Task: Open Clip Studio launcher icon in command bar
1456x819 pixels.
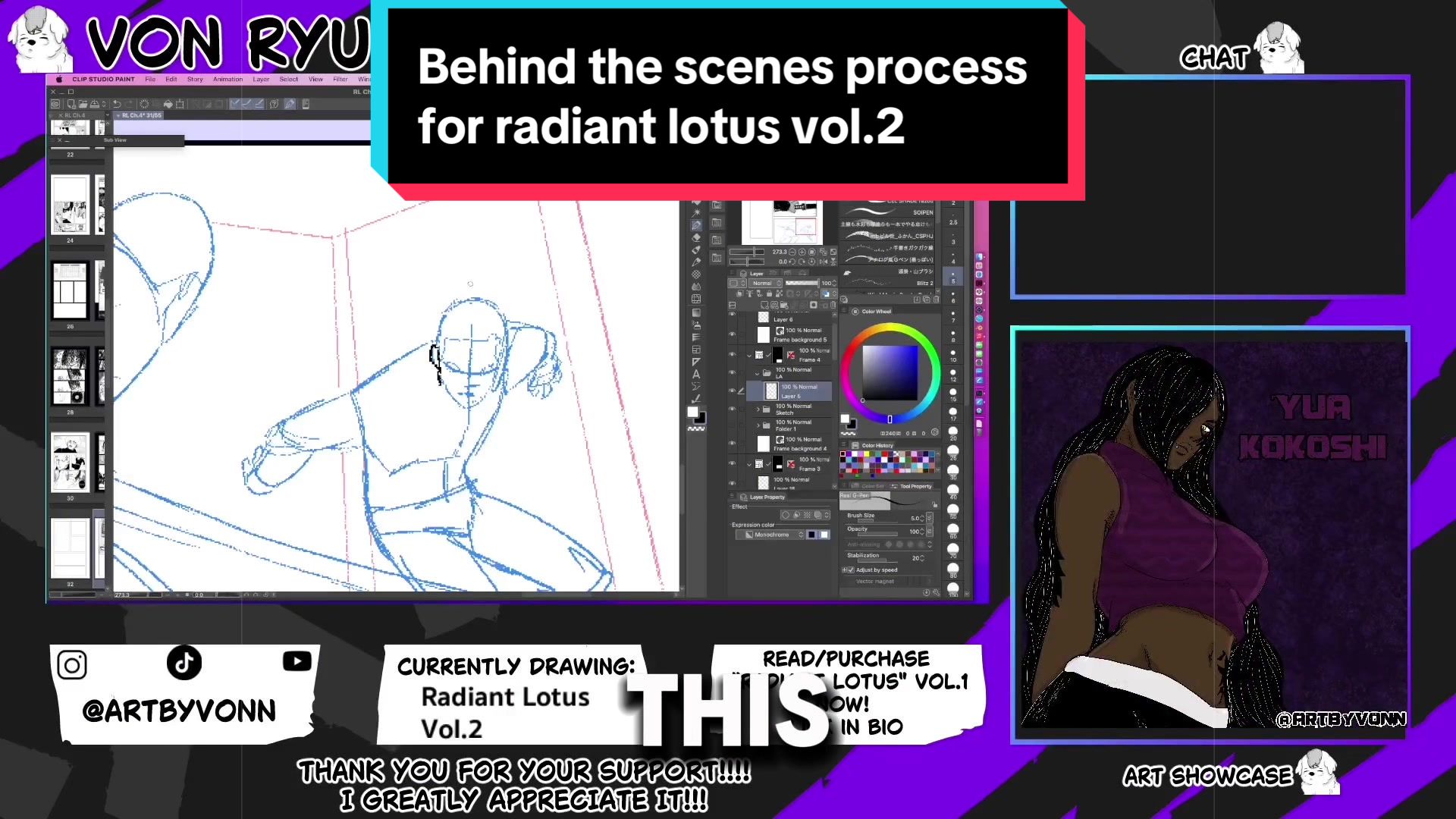Action: [55, 104]
